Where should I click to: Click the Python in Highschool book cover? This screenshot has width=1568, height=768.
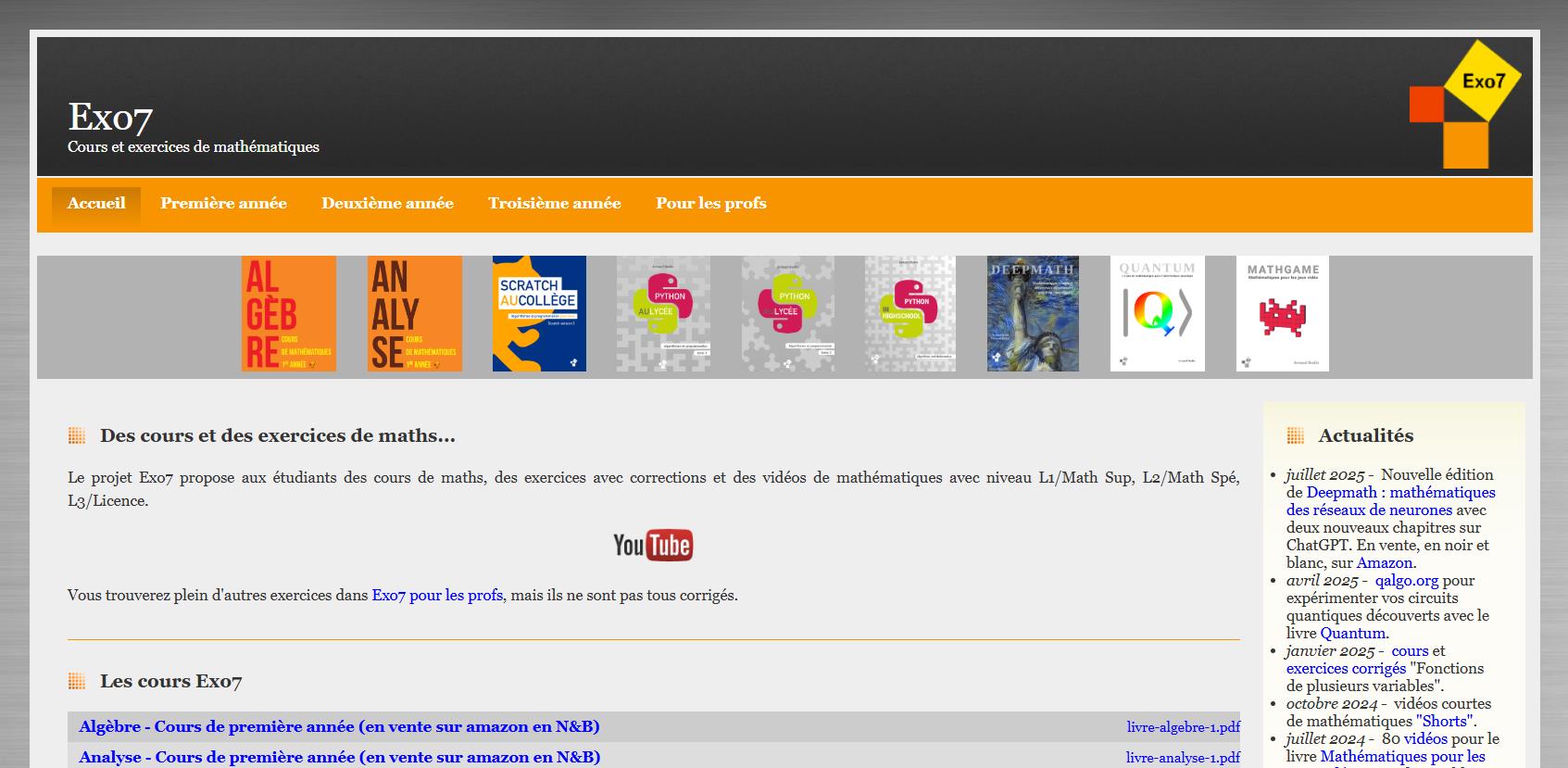pyautogui.click(x=909, y=314)
